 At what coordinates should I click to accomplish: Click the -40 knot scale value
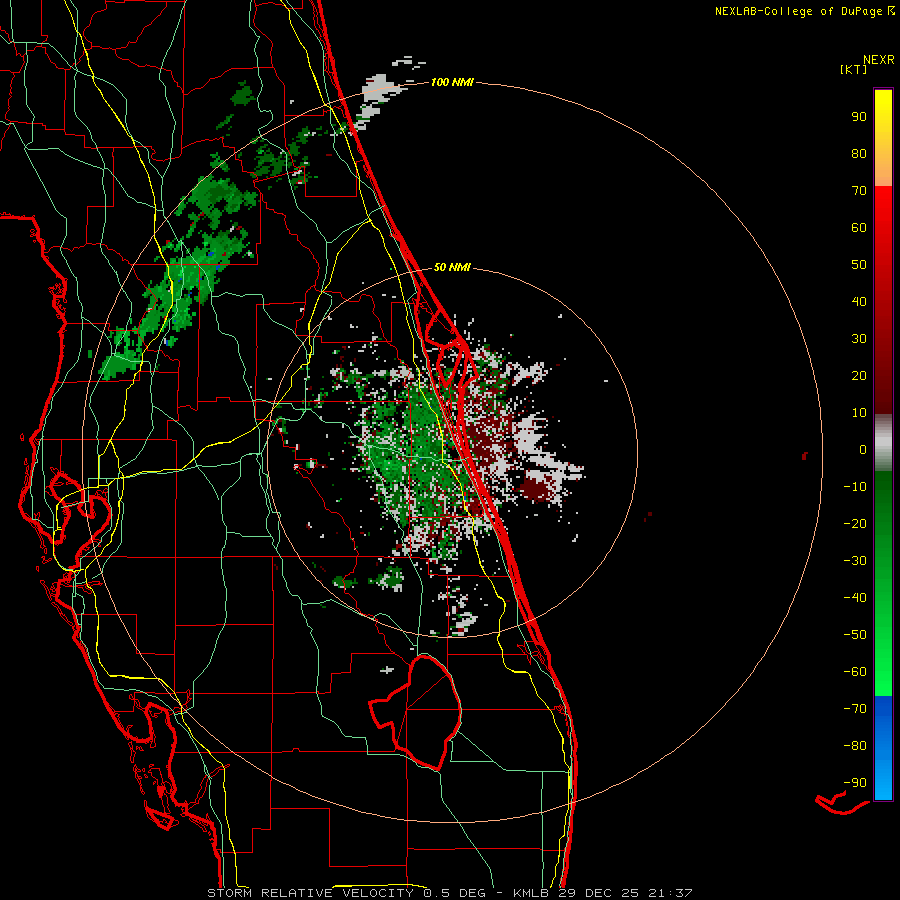coord(855,598)
